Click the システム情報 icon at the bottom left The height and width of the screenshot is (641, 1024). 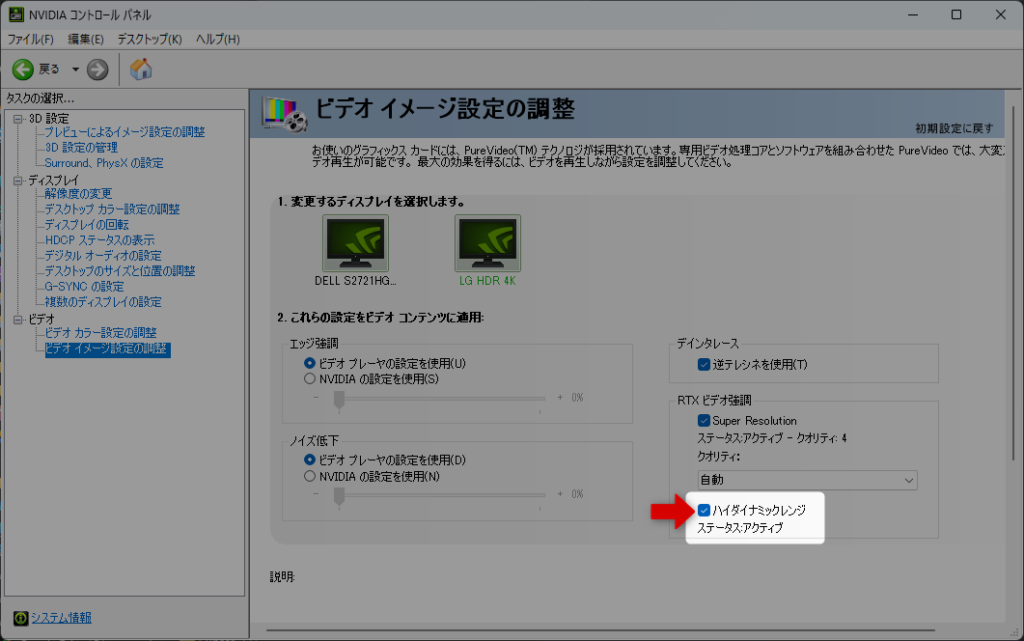[x=21, y=618]
